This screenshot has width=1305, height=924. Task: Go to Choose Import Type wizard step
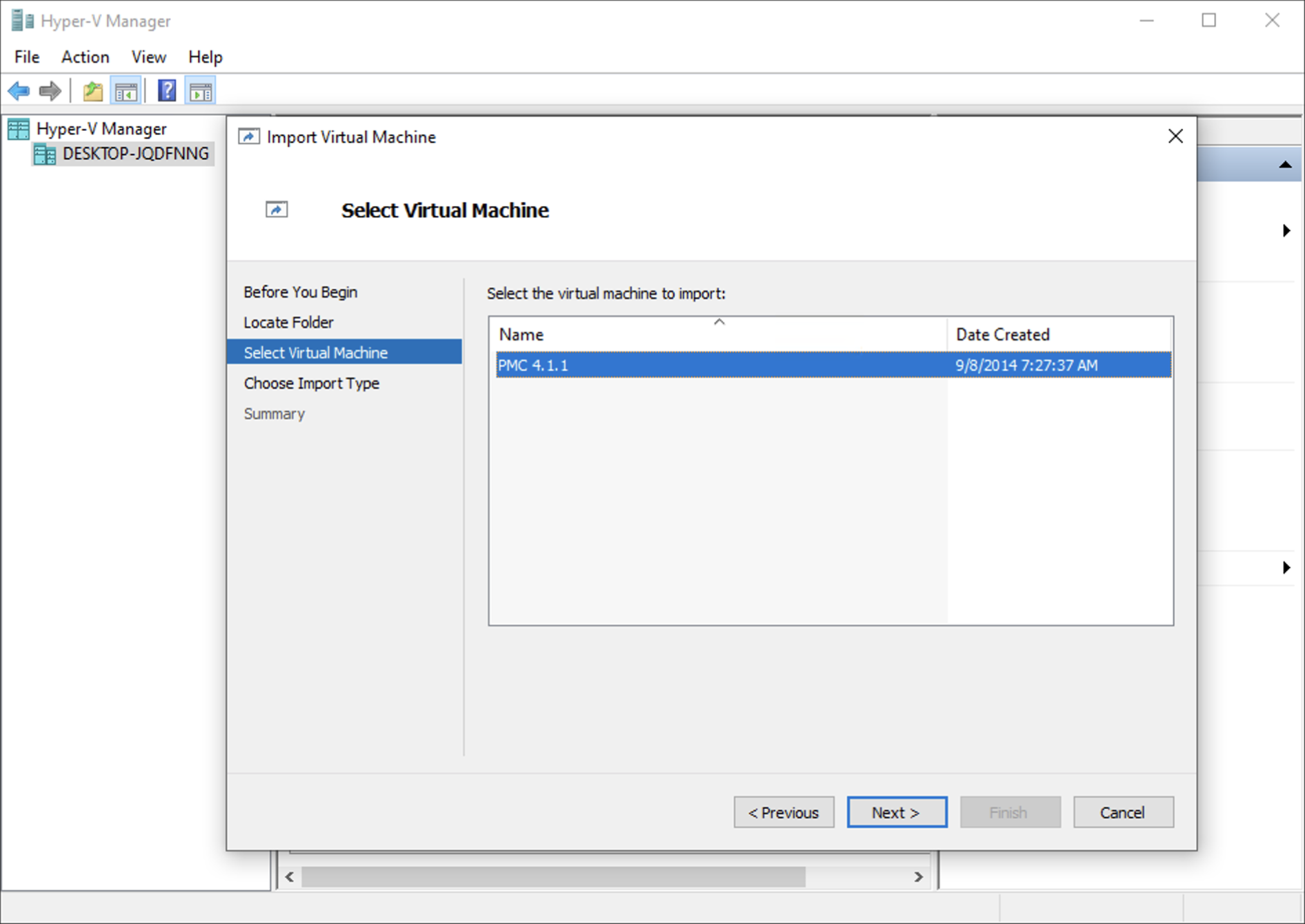click(311, 383)
